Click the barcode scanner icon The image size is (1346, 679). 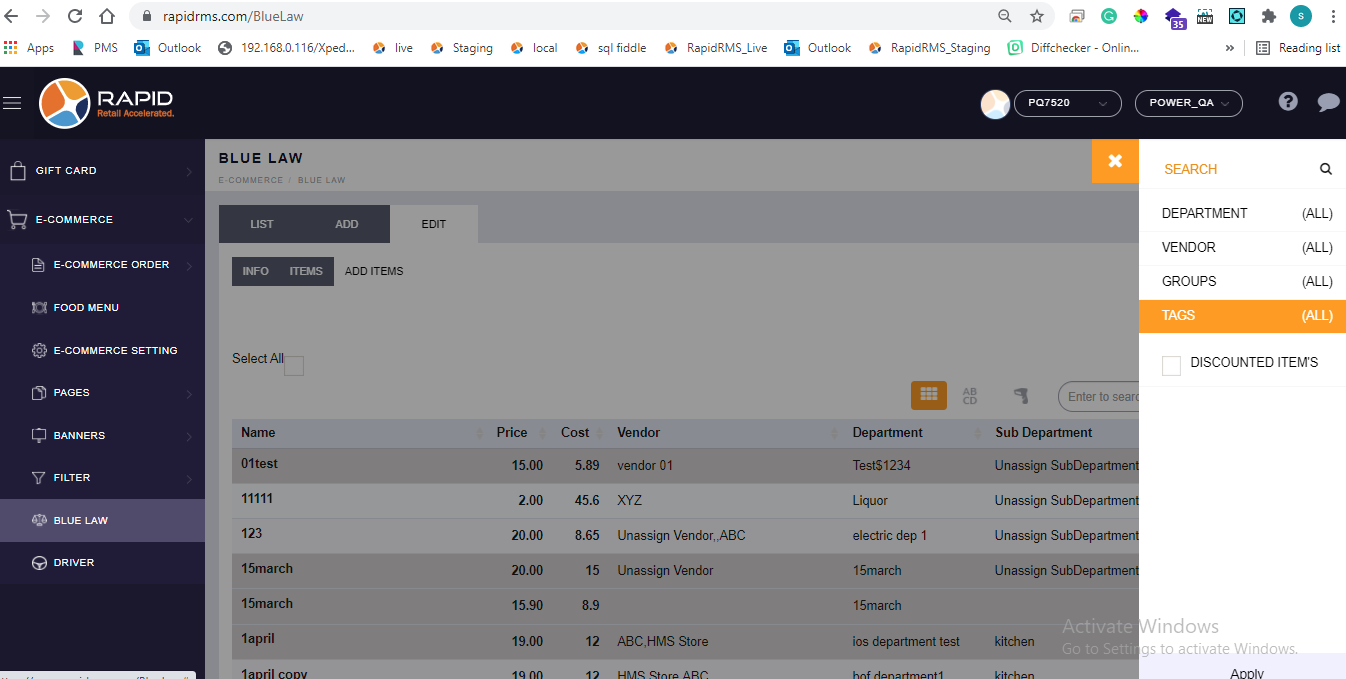click(x=1020, y=396)
